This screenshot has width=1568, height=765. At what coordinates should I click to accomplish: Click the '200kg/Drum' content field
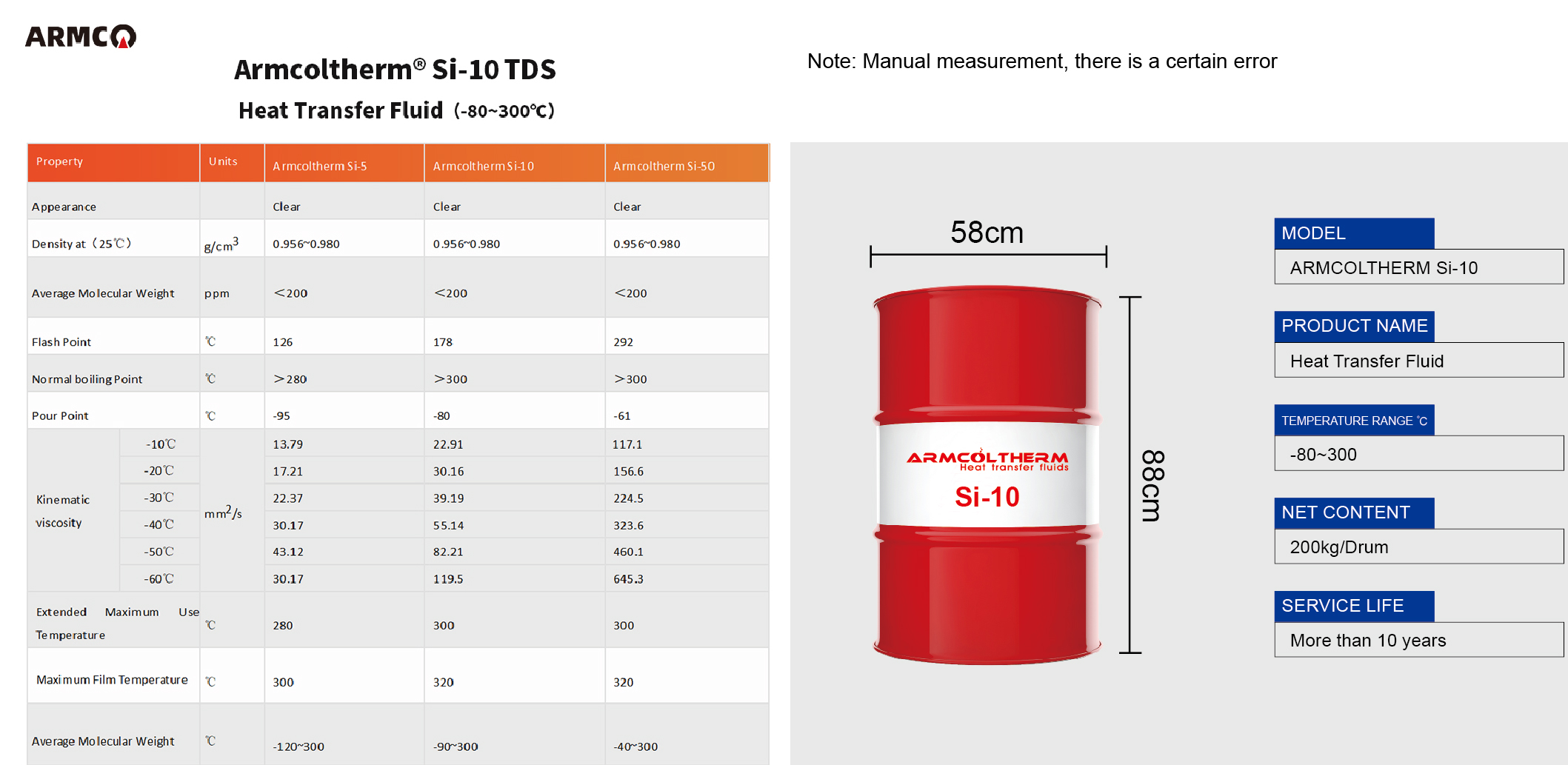point(1419,547)
